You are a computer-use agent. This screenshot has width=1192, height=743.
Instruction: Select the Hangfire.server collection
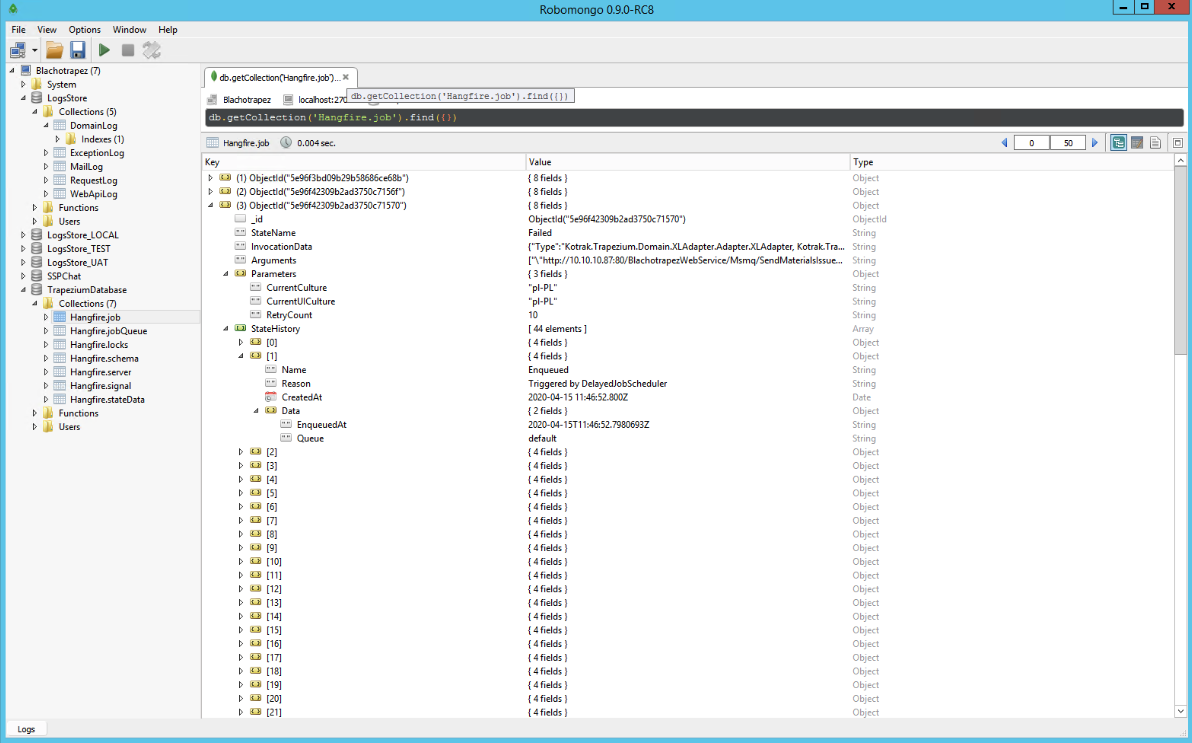pyautogui.click(x=100, y=372)
